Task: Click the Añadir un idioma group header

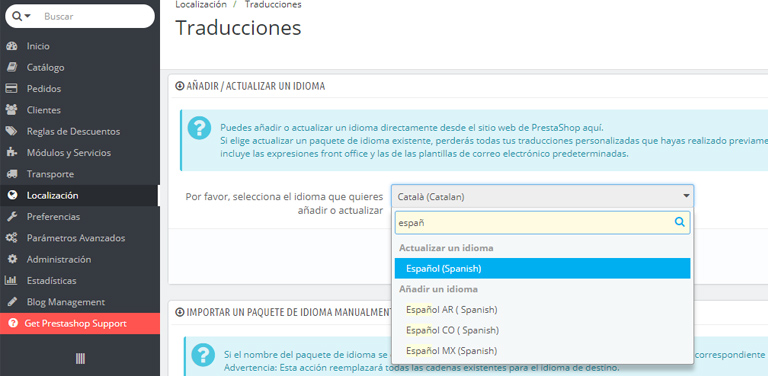Action: coord(438,289)
